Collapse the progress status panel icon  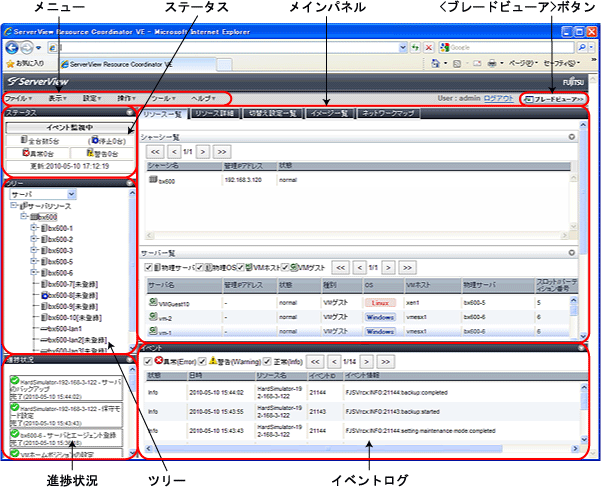coord(130,360)
